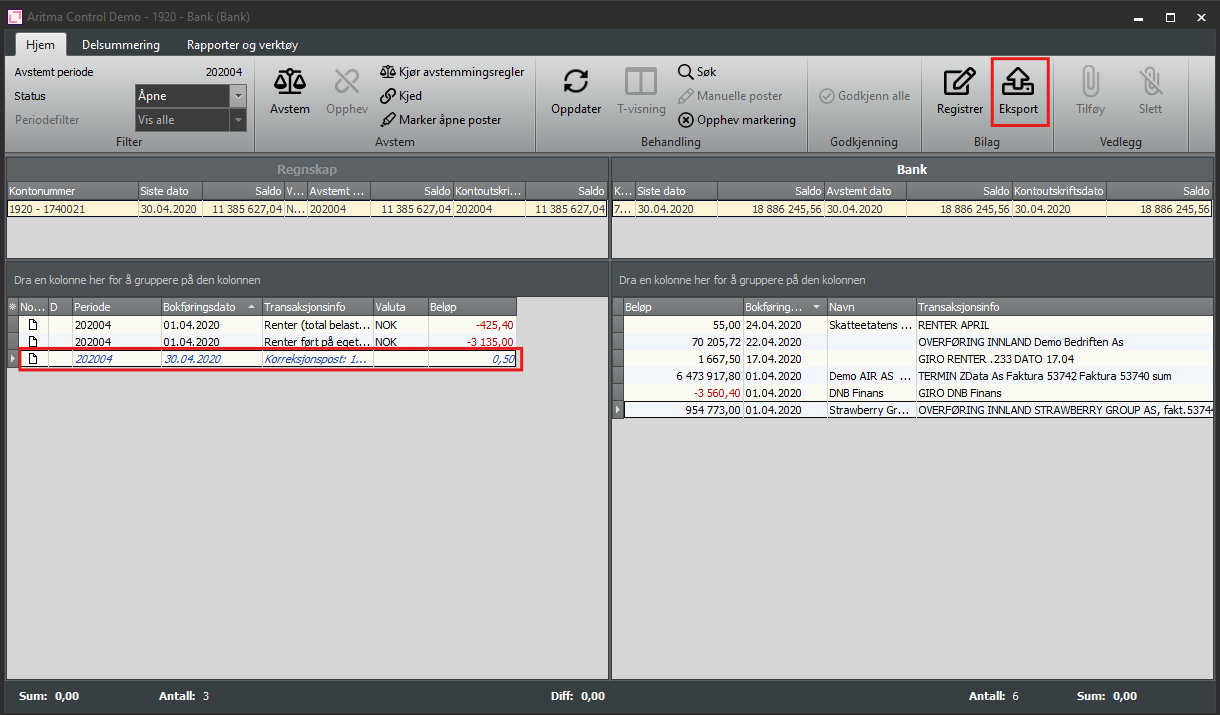Select the 1920 - 1740021 account row

pos(70,209)
